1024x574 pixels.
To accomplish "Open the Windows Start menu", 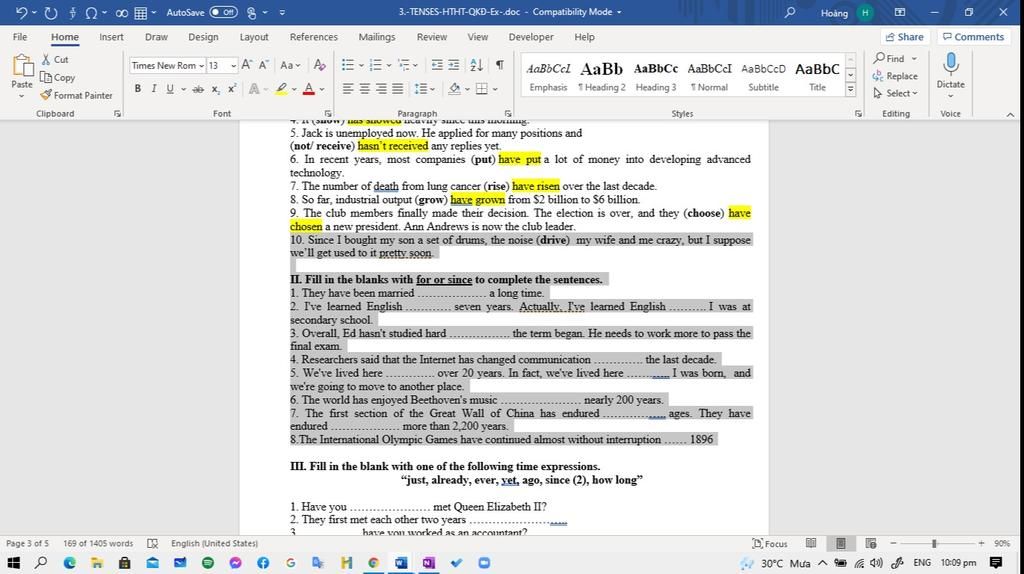I will [x=13, y=563].
